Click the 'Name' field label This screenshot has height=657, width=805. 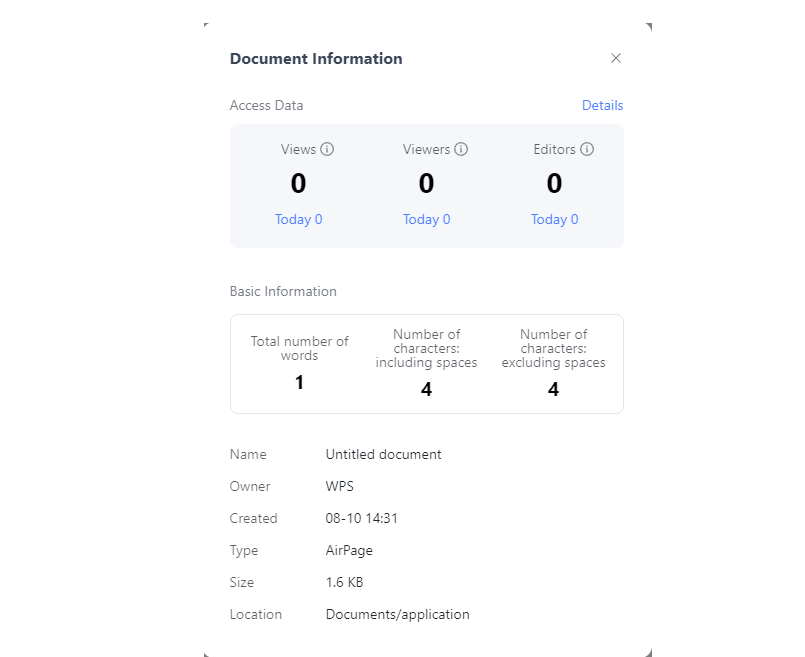point(248,454)
